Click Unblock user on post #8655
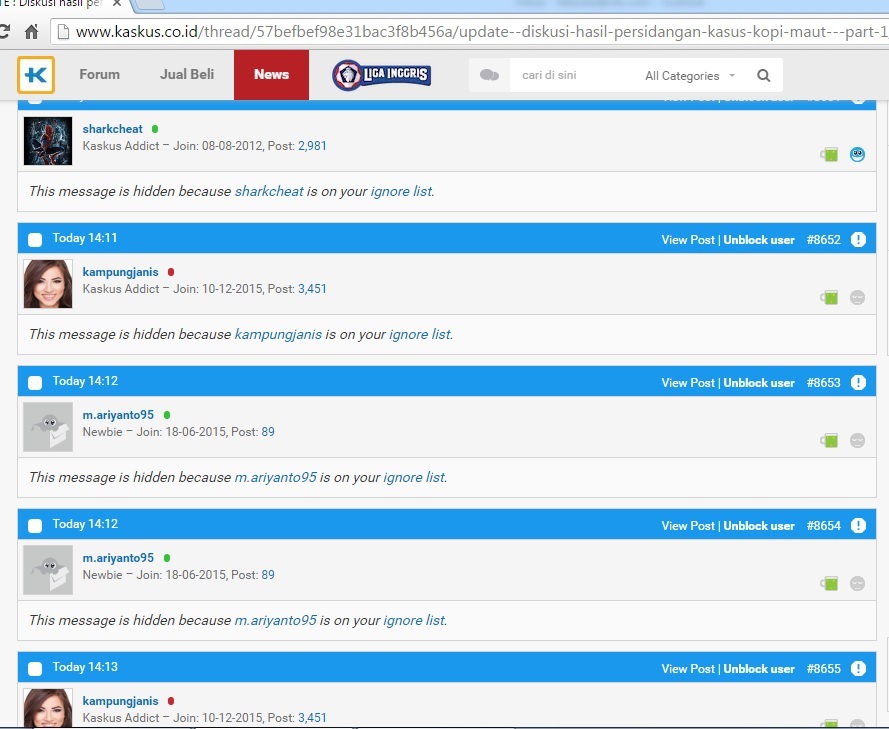Image resolution: width=889 pixels, height=729 pixels. (759, 668)
